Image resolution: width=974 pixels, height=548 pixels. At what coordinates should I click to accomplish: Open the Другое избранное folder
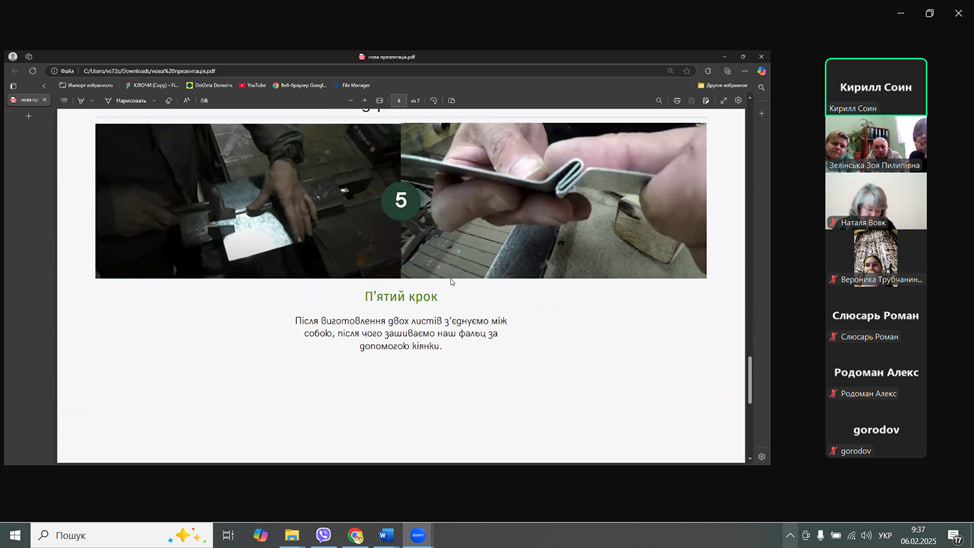pyautogui.click(x=722, y=85)
